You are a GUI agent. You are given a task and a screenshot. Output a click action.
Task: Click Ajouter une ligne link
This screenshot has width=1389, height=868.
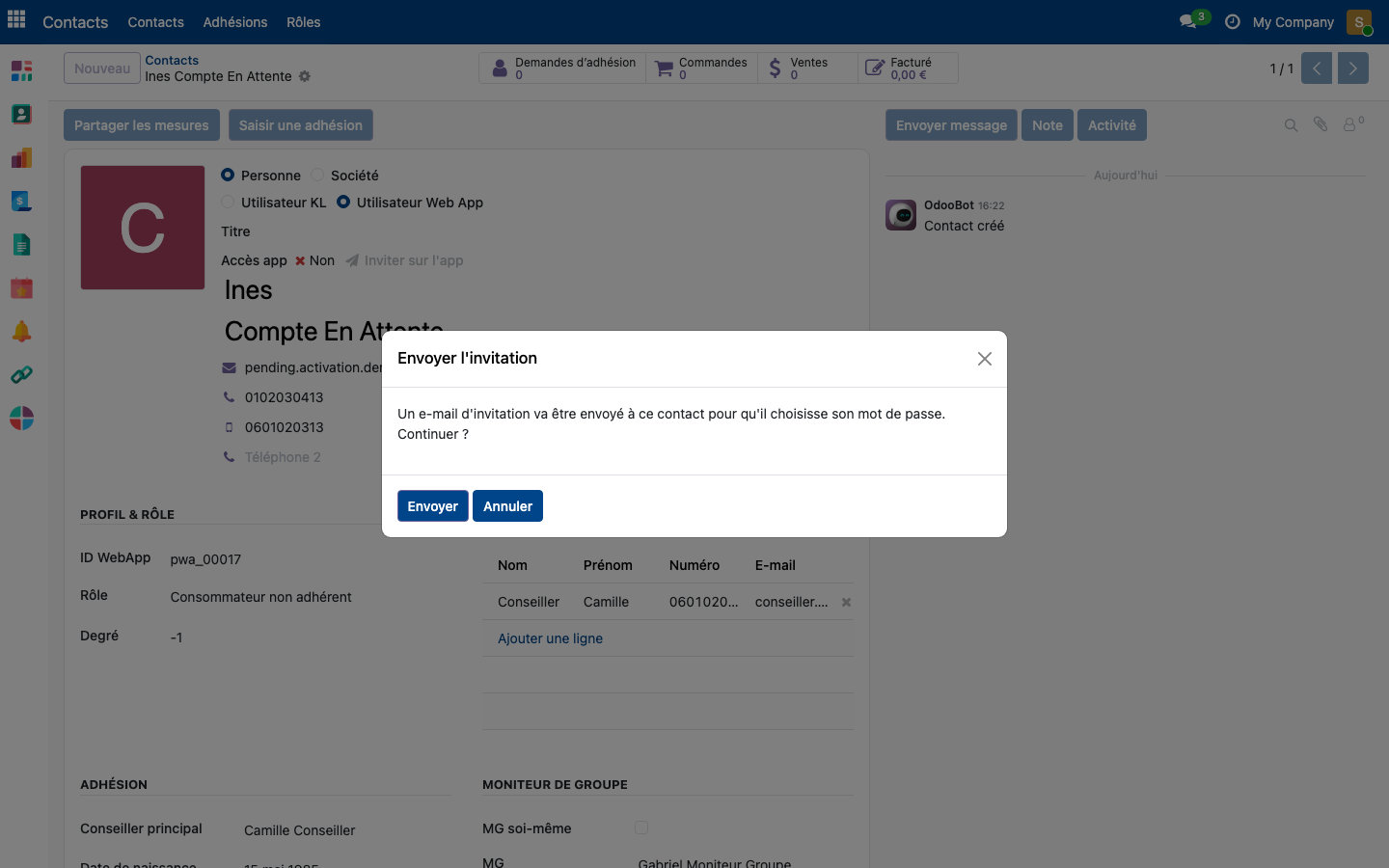point(550,638)
